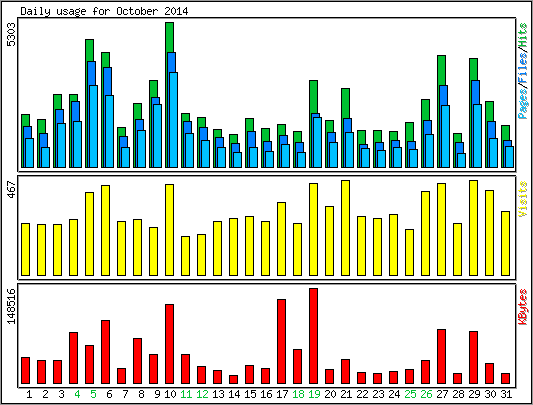Screen dimensions: 533x405
Task: Click day 6 on the x-axis
Action: (109, 394)
